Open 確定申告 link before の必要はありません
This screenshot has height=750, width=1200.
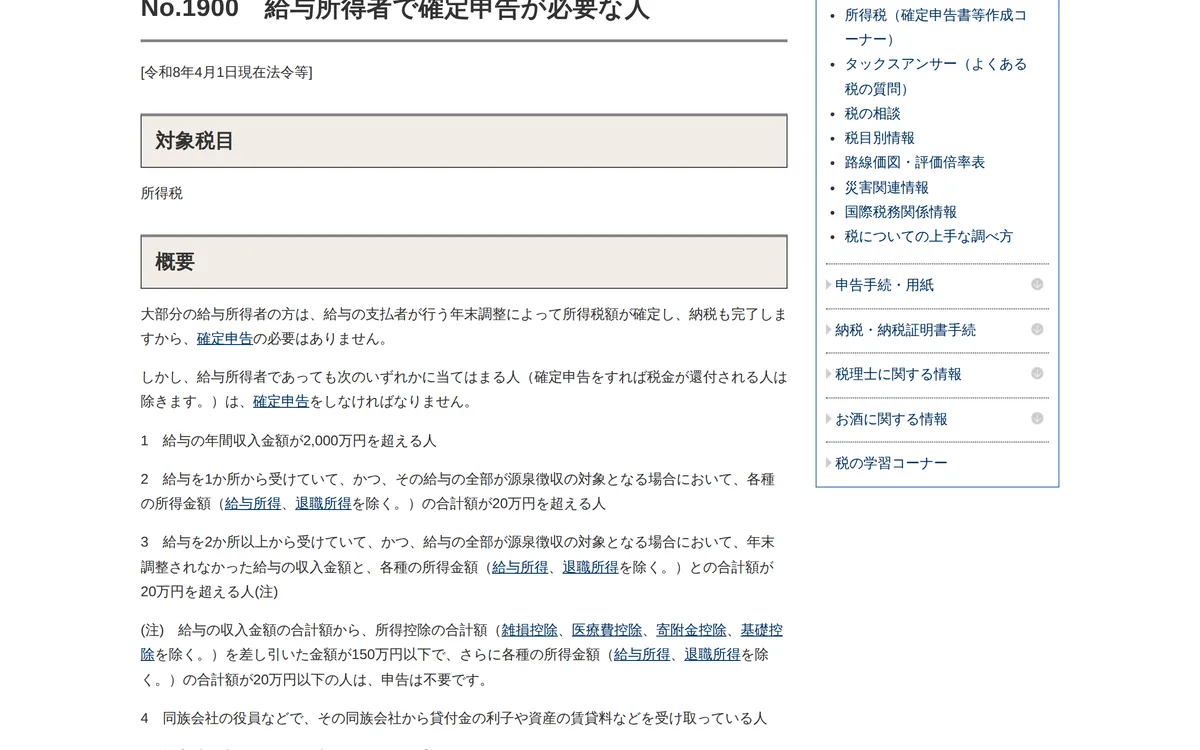225,339
